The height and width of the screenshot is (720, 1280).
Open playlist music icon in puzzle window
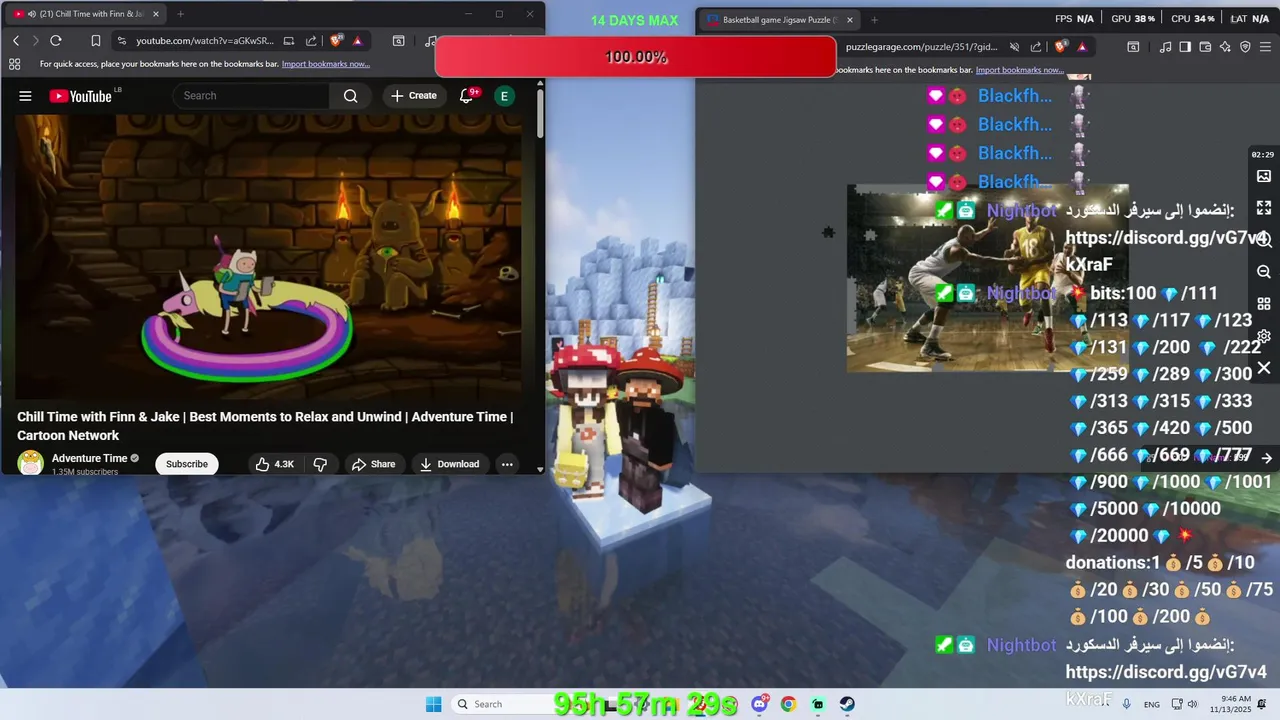click(1165, 47)
